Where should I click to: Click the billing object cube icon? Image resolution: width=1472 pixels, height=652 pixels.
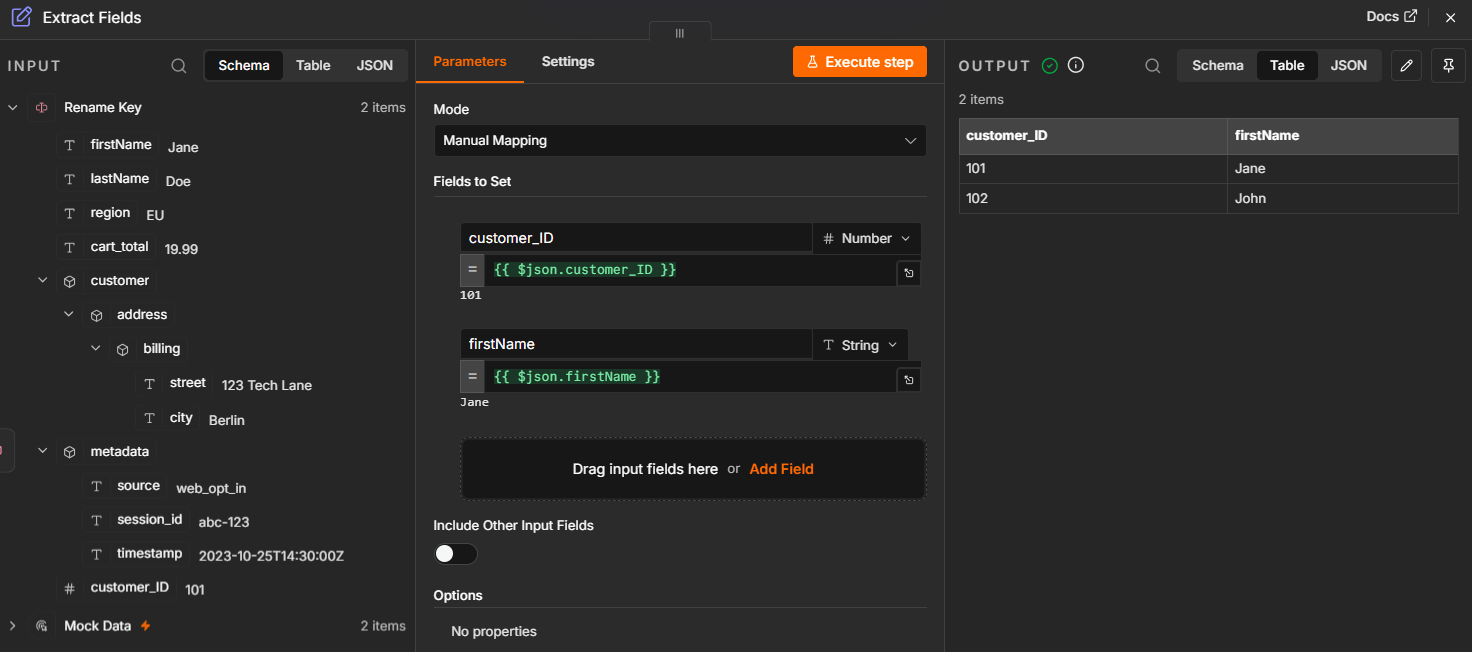122,349
